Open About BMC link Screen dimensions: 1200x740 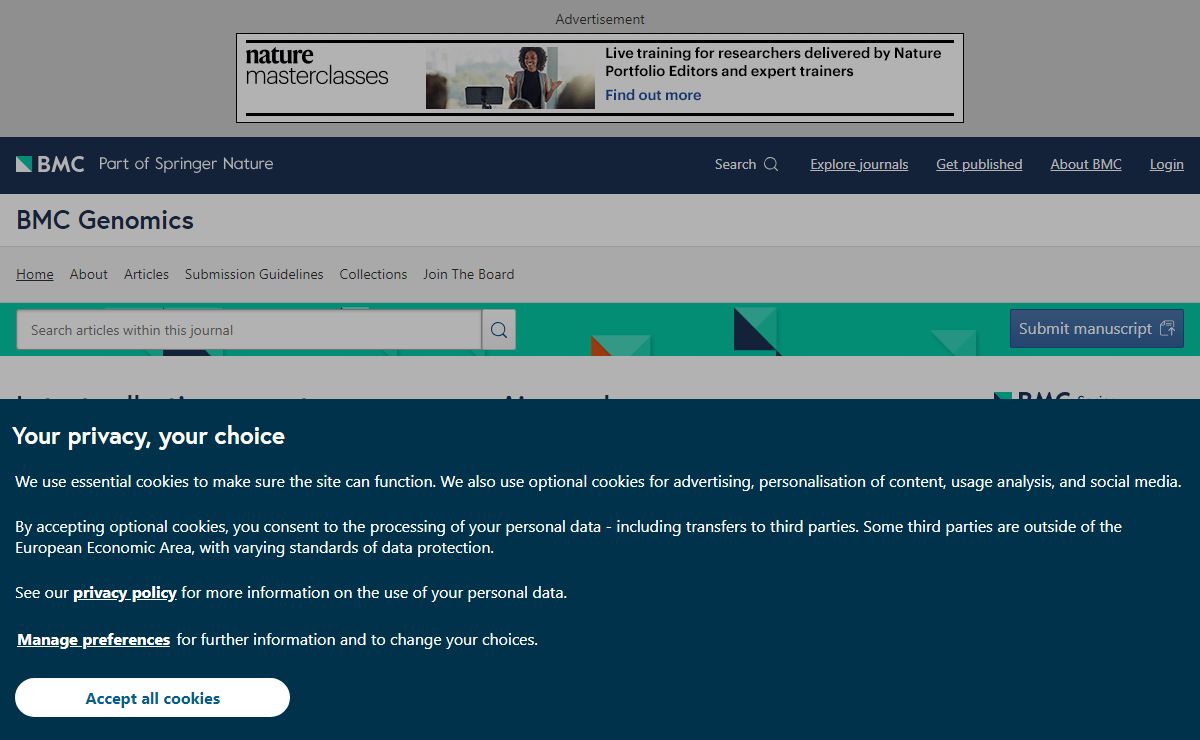coord(1086,164)
